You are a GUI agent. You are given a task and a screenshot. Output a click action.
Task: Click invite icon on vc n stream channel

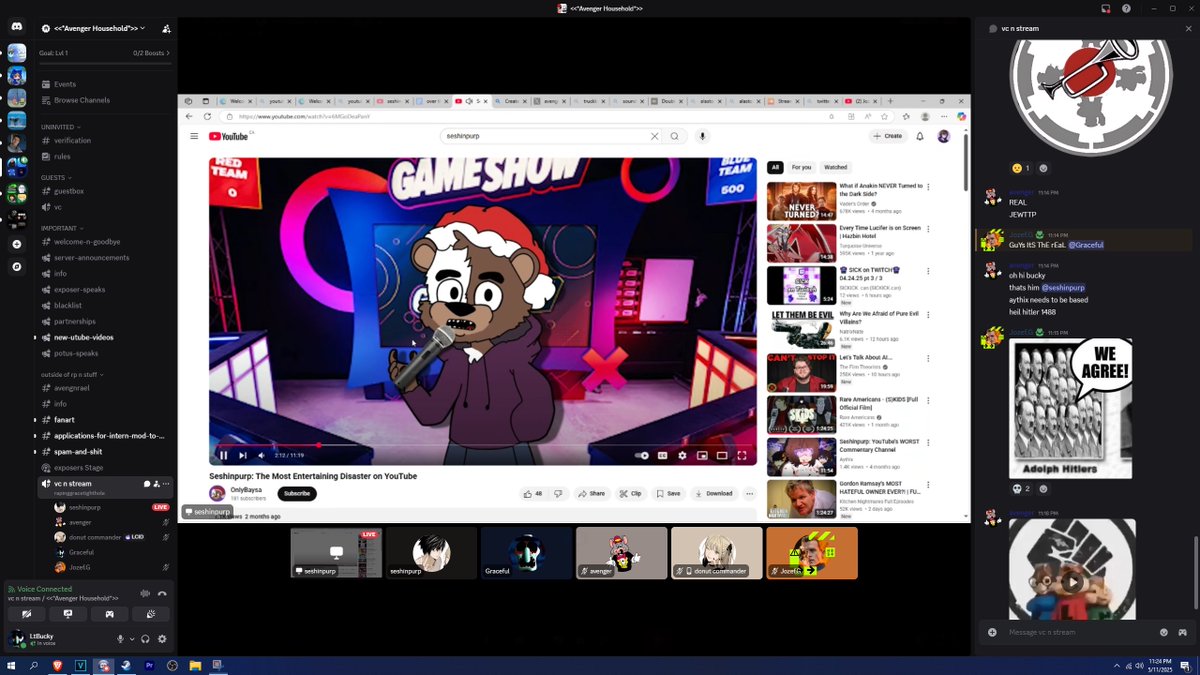[x=157, y=484]
